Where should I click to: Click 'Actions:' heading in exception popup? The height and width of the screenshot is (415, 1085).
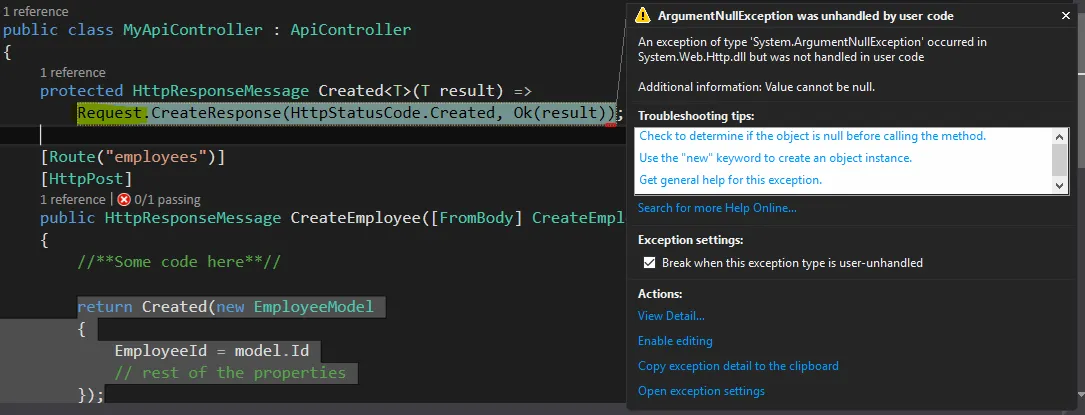coord(660,294)
